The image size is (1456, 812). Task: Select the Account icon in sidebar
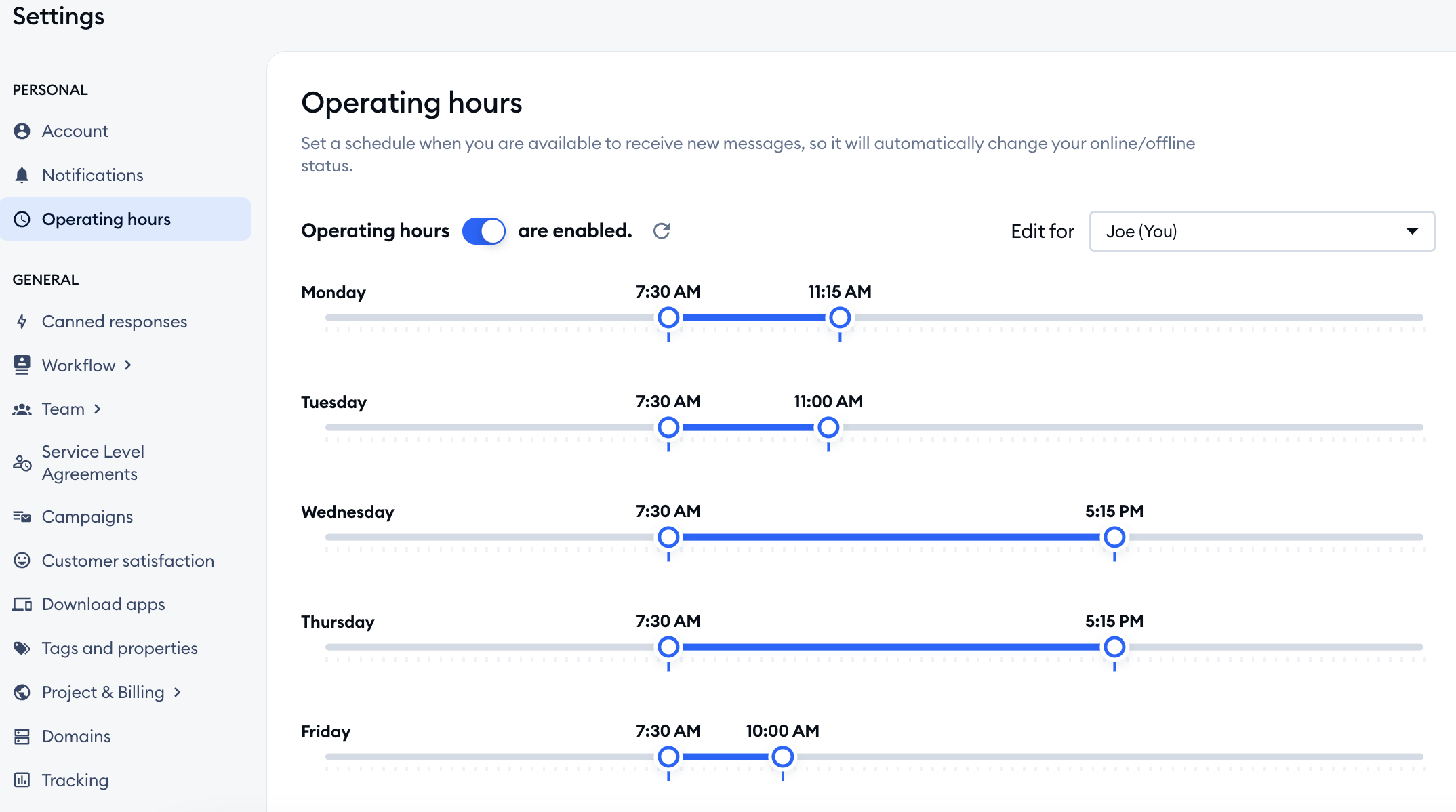click(x=22, y=131)
